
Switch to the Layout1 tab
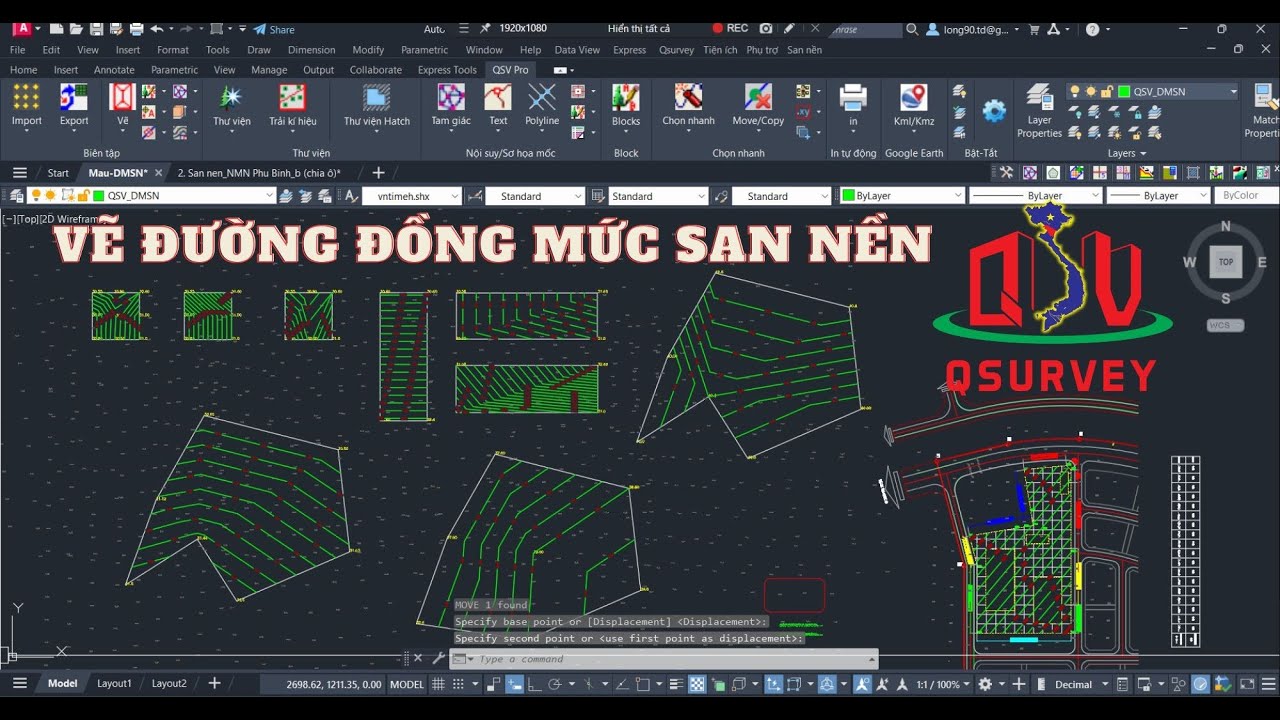tap(114, 684)
